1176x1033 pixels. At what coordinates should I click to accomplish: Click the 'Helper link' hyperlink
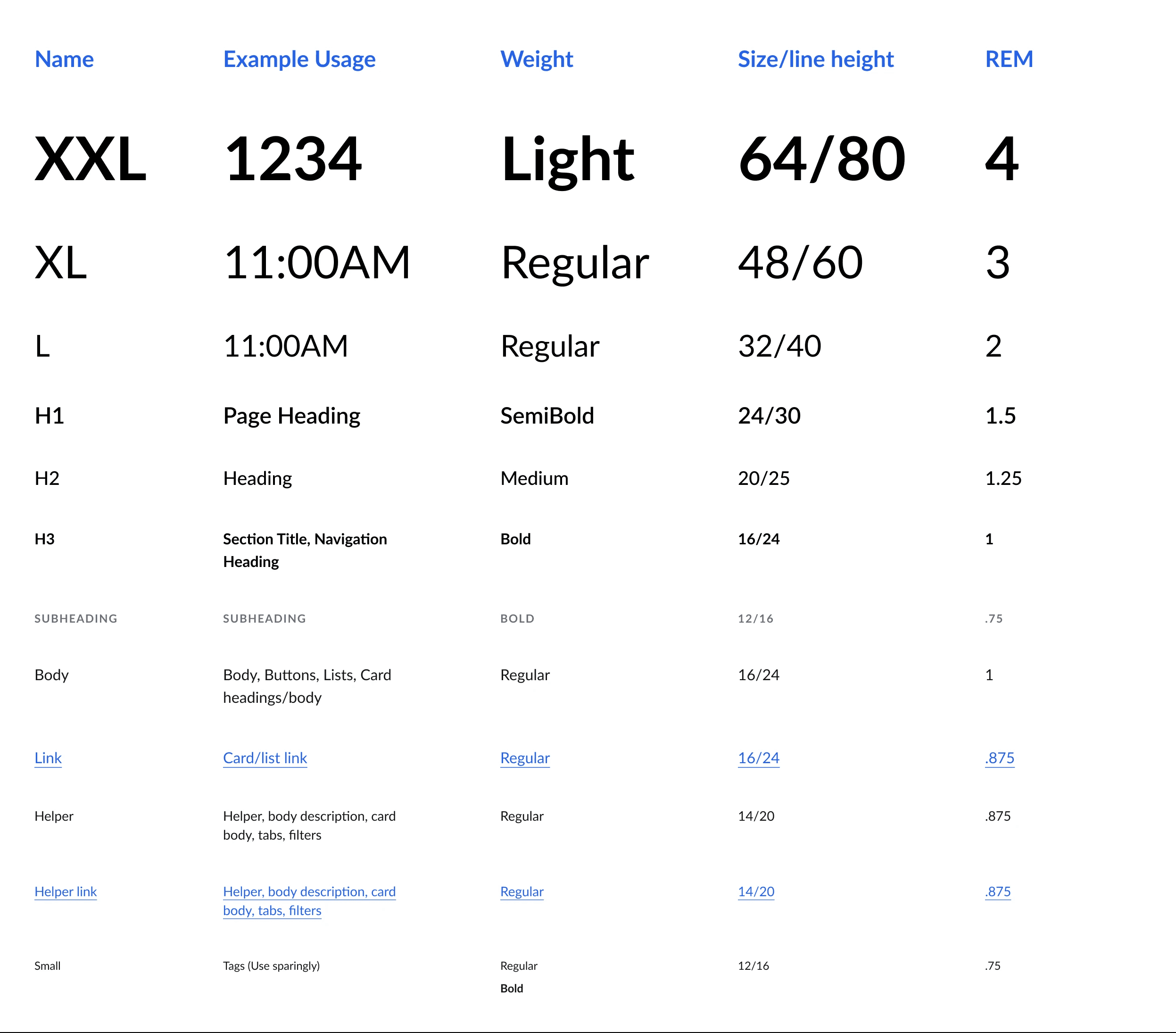click(x=66, y=891)
